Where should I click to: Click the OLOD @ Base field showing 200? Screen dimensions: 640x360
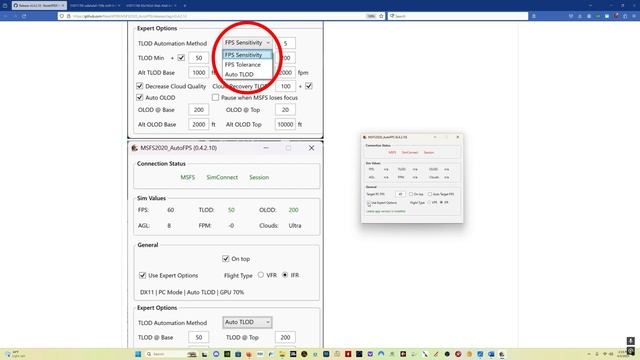[199, 110]
